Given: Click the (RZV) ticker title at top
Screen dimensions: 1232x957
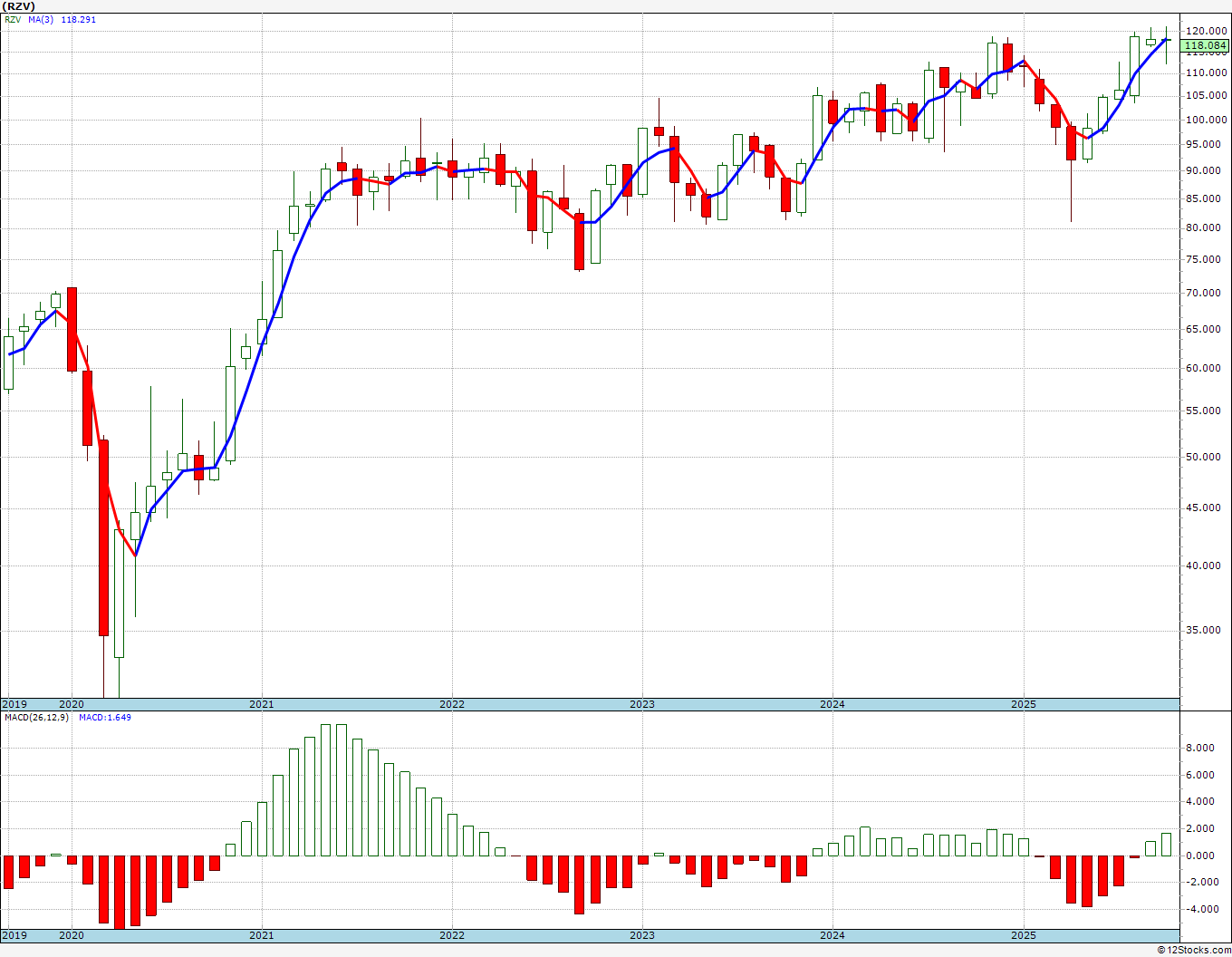Looking at the screenshot, I should pos(20,6).
